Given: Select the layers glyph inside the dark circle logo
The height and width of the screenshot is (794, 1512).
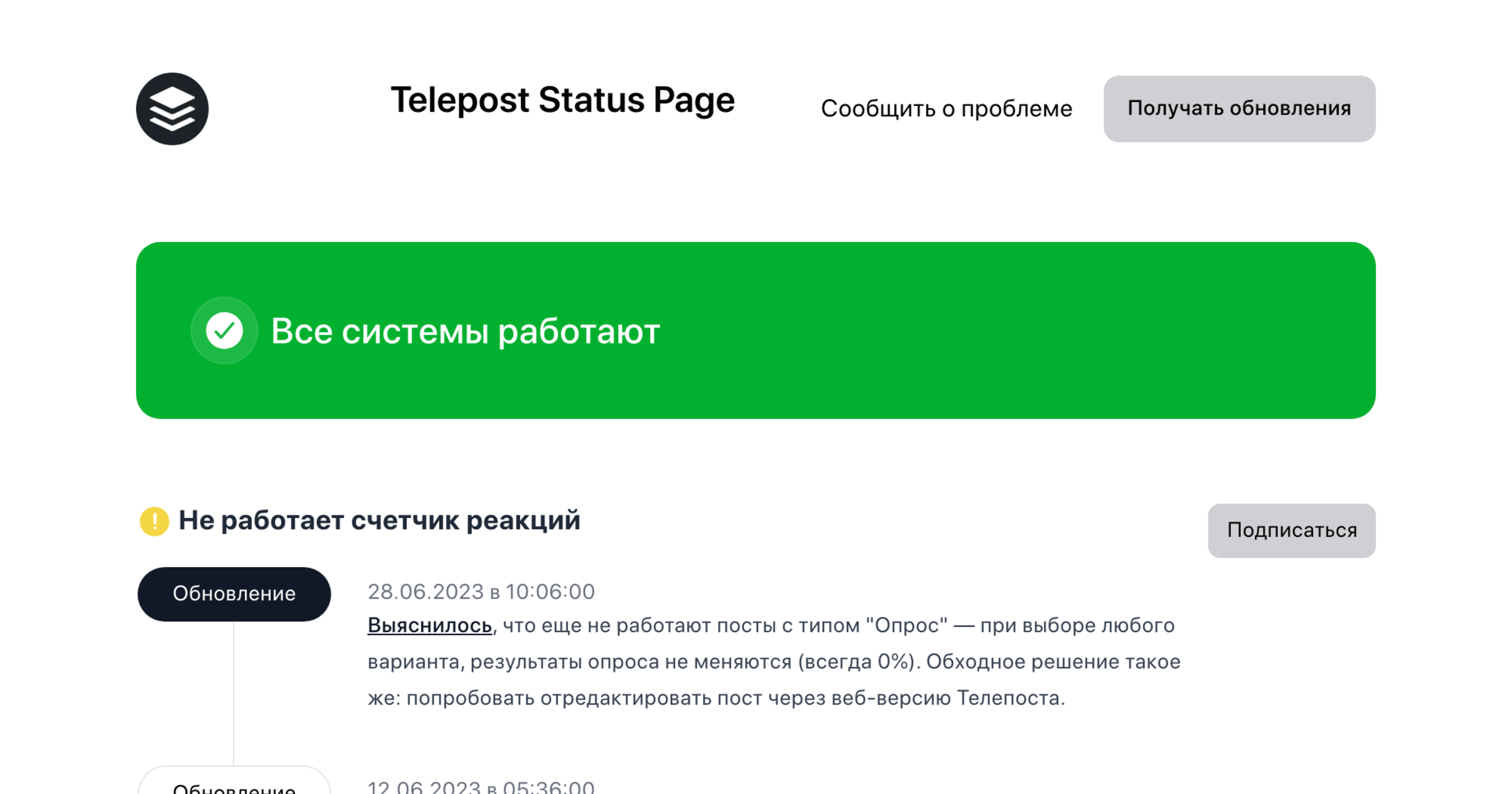Looking at the screenshot, I should [x=172, y=108].
